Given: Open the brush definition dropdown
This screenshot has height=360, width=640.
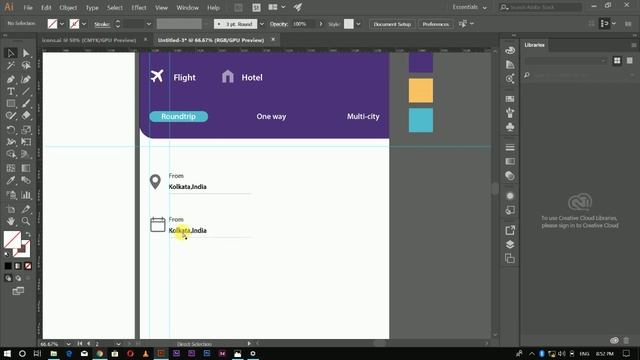Looking at the screenshot, I should coord(262,24).
